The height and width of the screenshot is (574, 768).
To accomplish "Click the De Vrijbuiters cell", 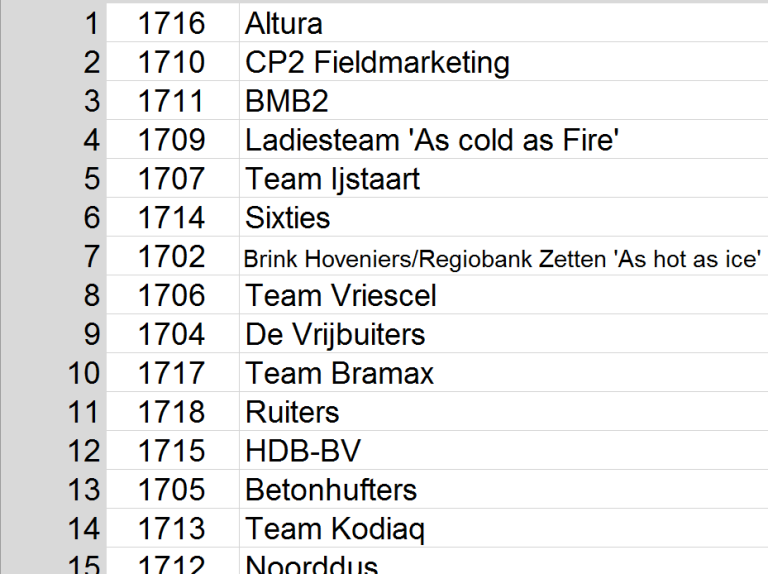I will (x=335, y=335).
